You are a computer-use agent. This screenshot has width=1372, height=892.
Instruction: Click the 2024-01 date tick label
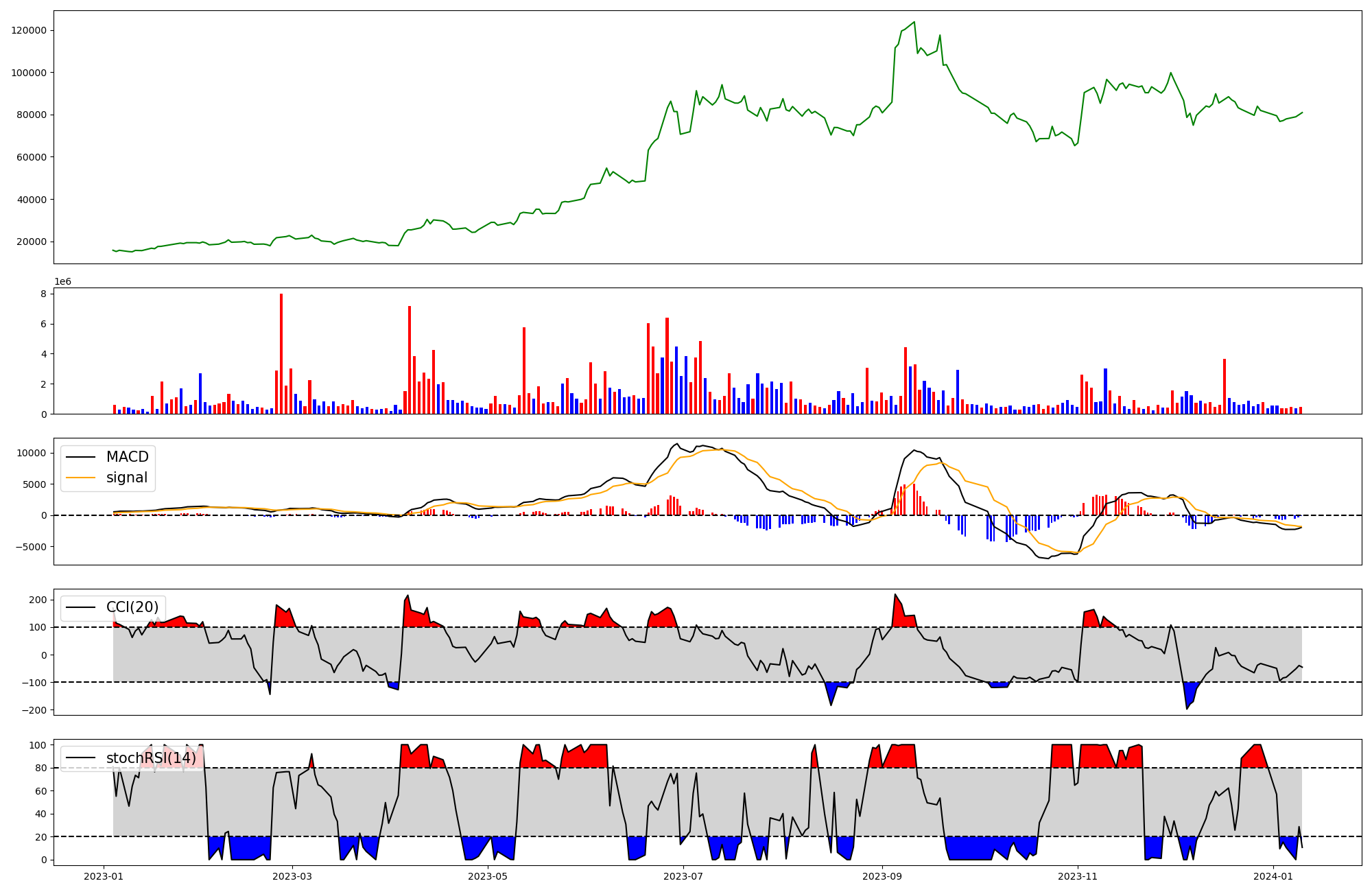click(1273, 876)
